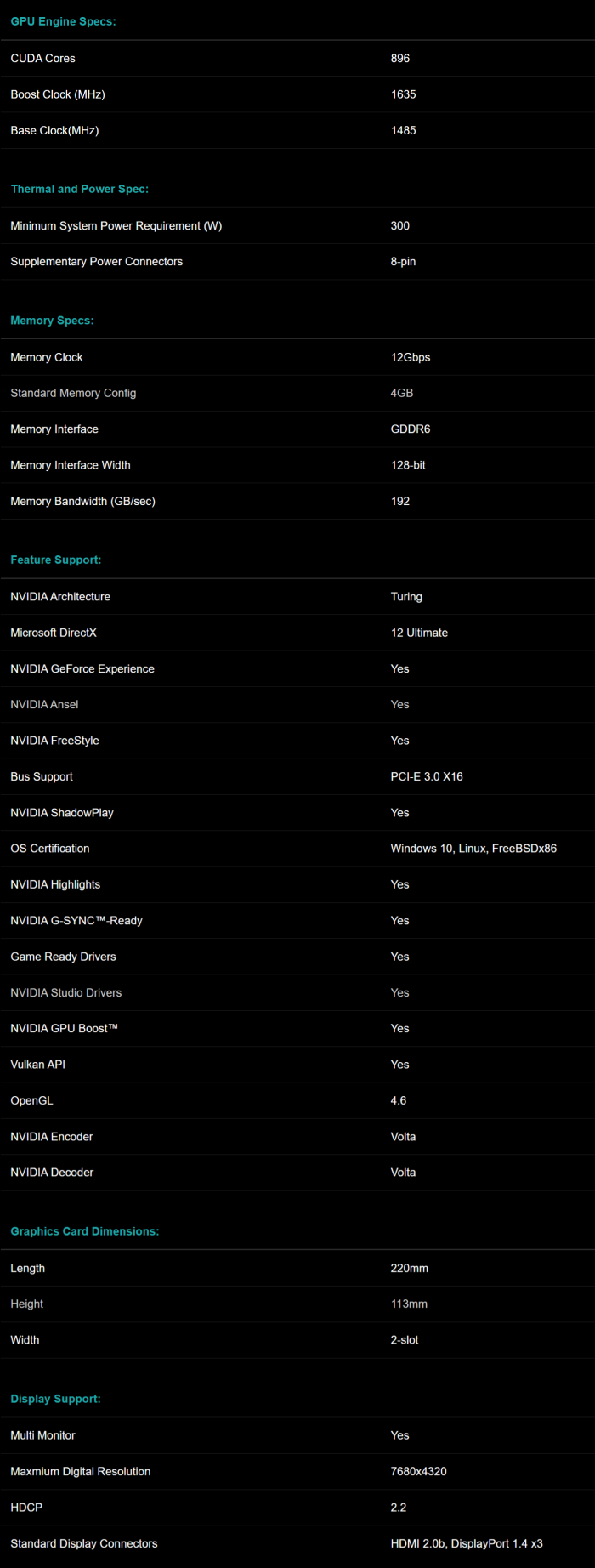Viewport: 595px width, 1568px height.
Task: Click the NVIDIA Encoder label
Action: click(51, 1136)
